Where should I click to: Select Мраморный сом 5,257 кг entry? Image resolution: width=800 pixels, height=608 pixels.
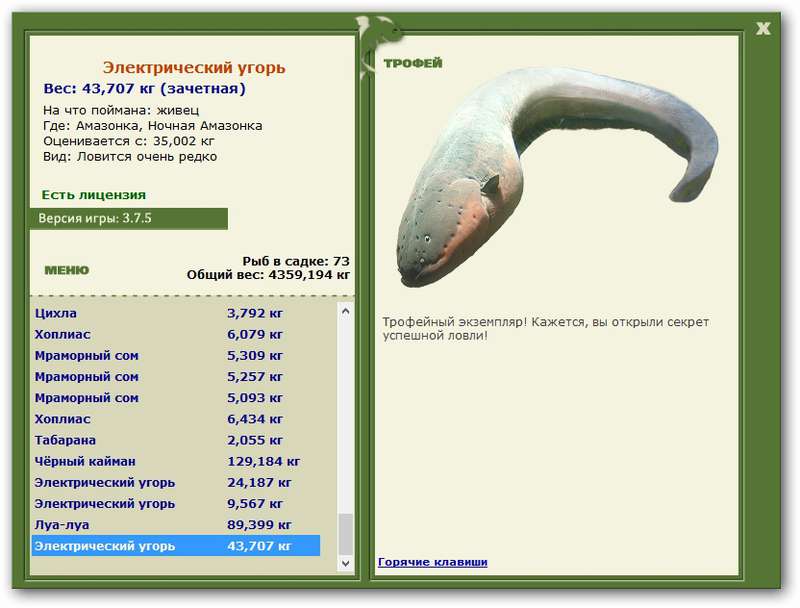[x=176, y=377]
